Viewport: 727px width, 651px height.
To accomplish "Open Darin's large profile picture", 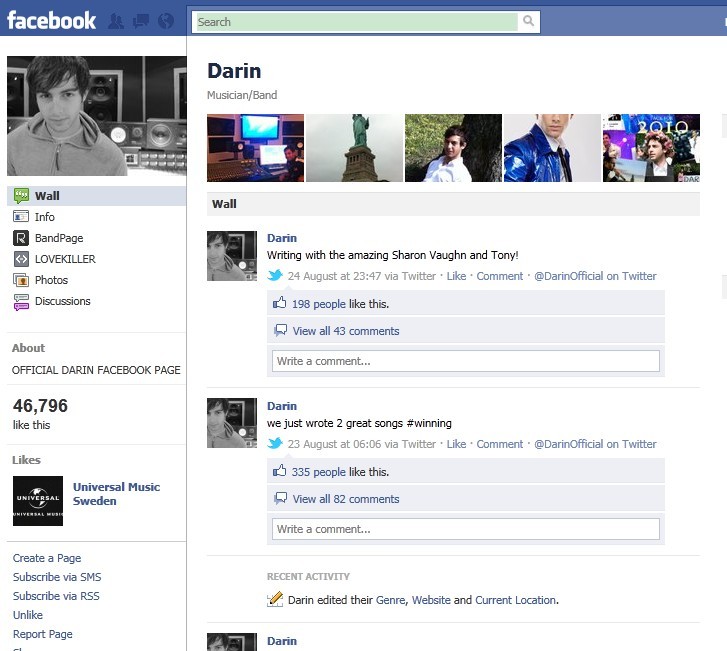I will pos(97,116).
